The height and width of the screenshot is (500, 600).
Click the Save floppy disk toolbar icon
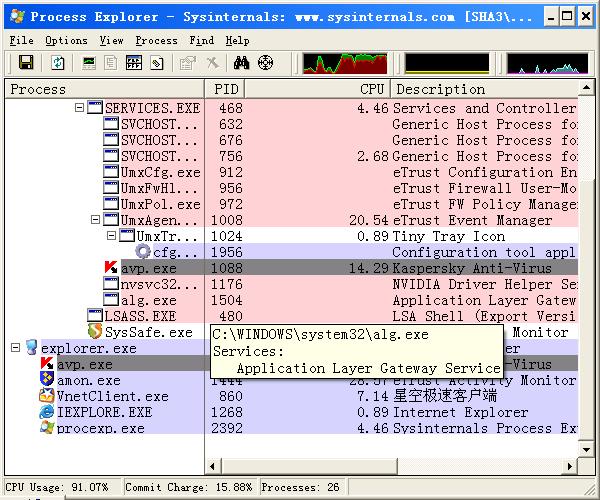26,62
